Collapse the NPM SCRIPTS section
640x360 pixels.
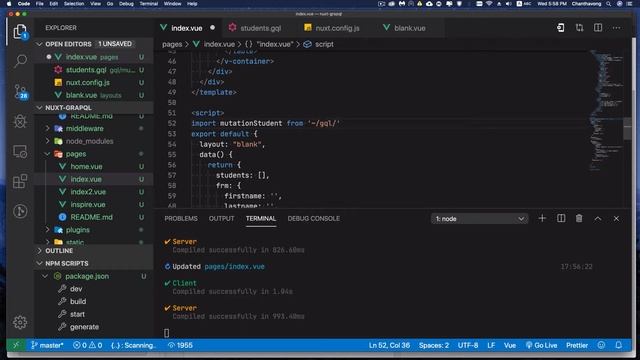click(x=40, y=263)
